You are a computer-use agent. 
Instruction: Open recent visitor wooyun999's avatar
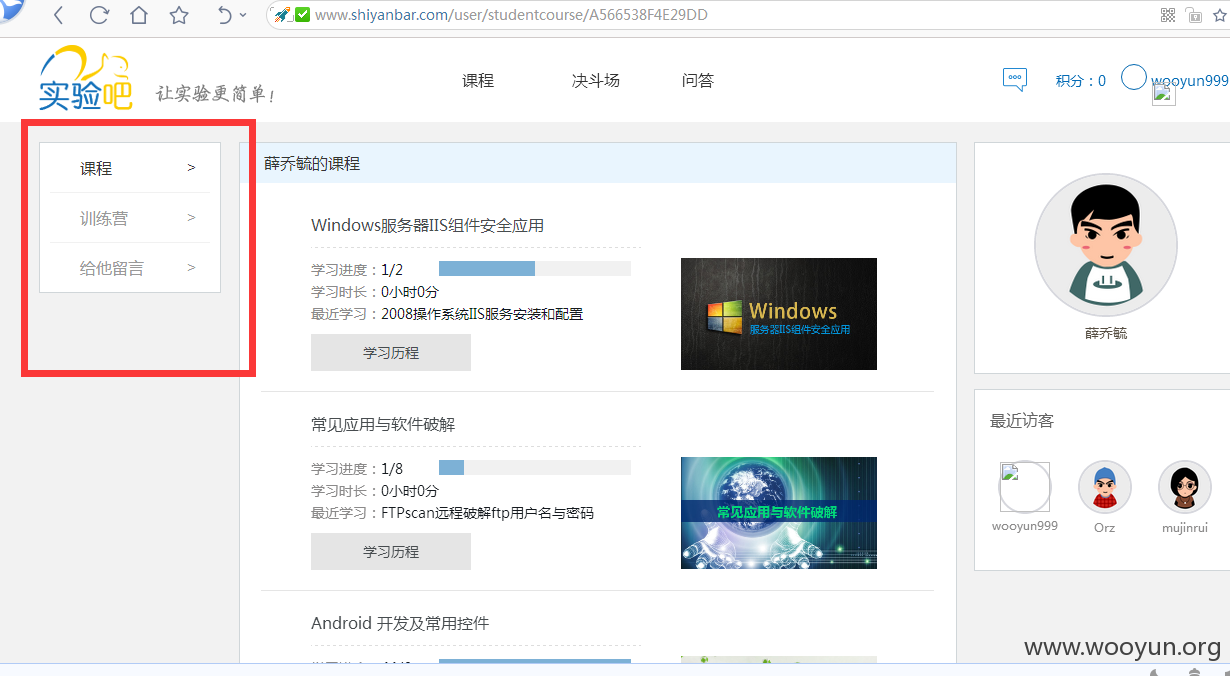tap(1025, 487)
